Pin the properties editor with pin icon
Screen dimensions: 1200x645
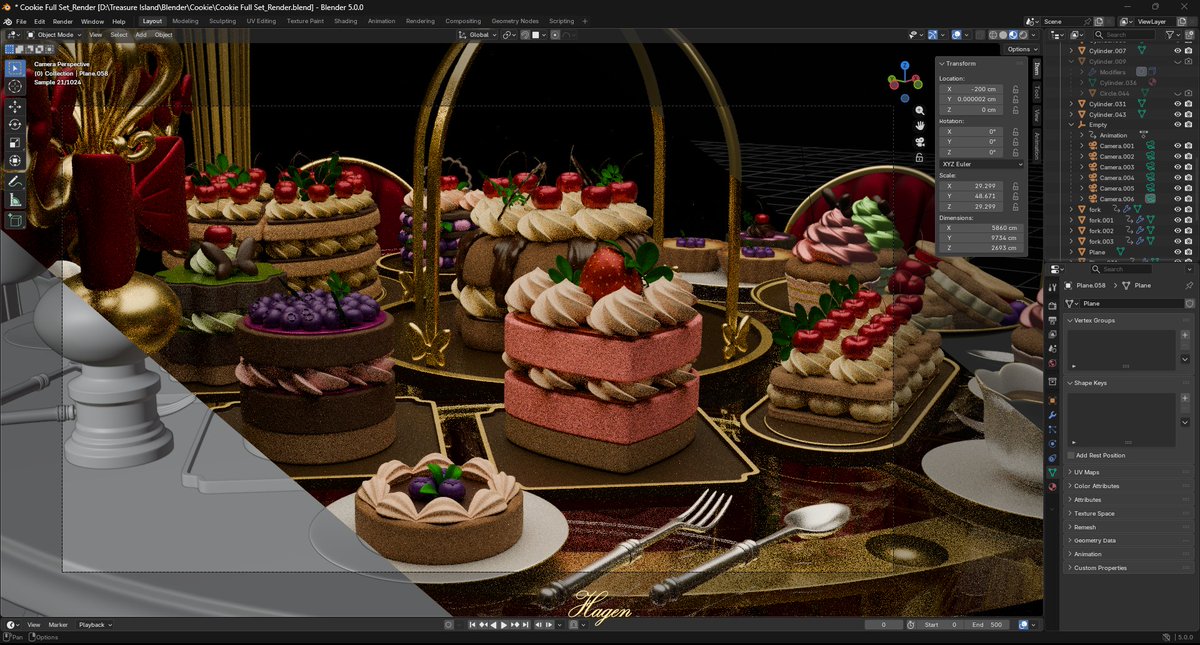pos(1189,286)
